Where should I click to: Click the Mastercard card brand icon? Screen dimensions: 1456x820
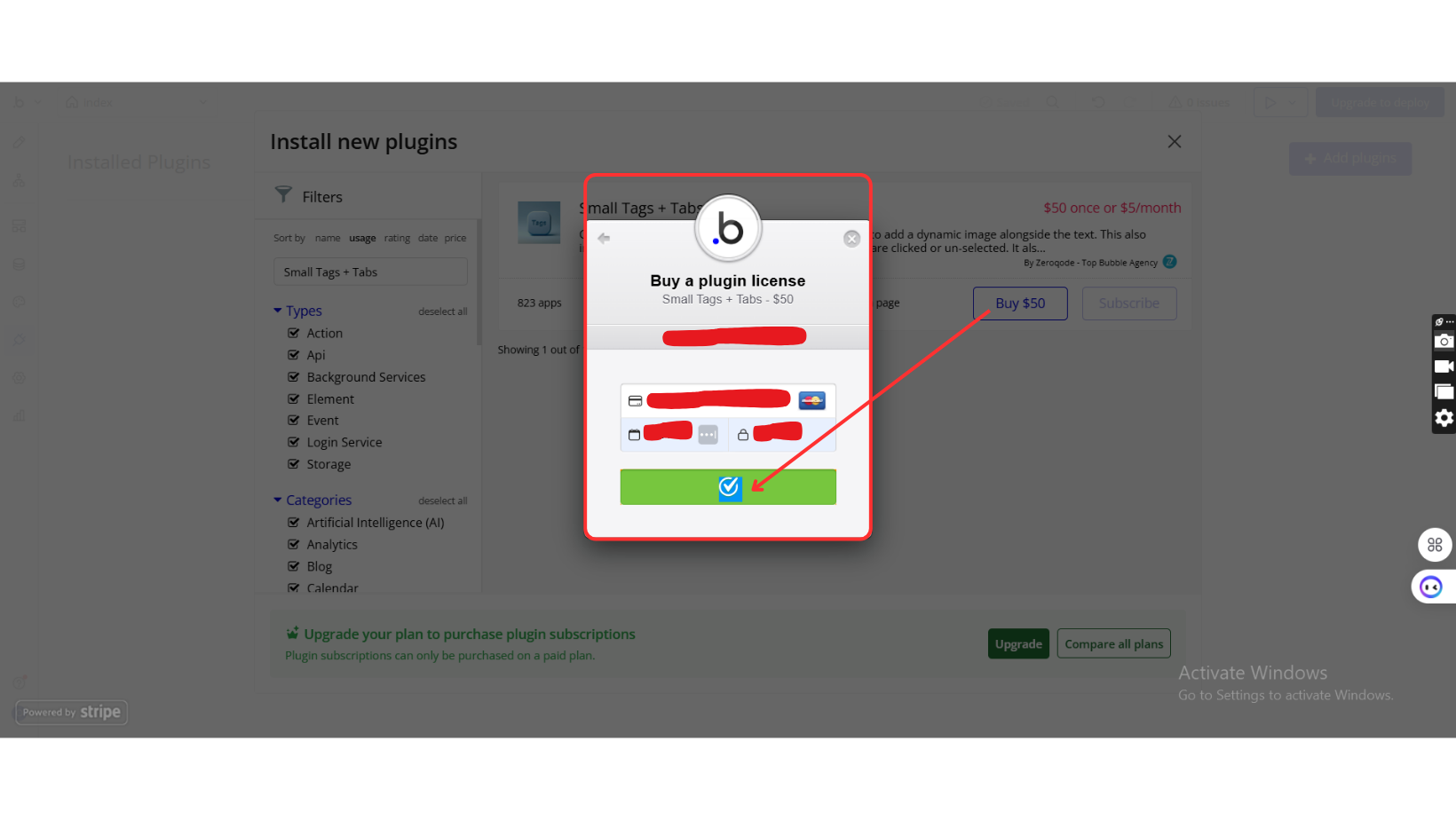pos(811,400)
